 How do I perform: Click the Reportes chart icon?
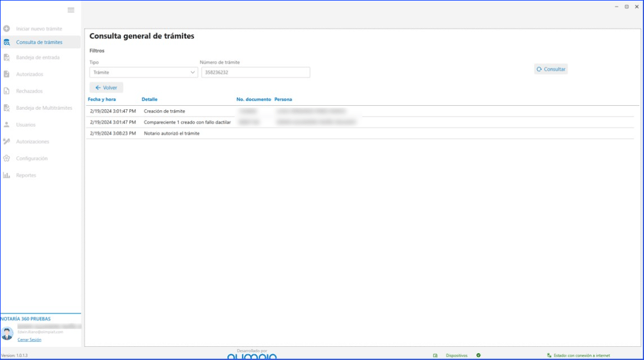[x=7, y=175]
